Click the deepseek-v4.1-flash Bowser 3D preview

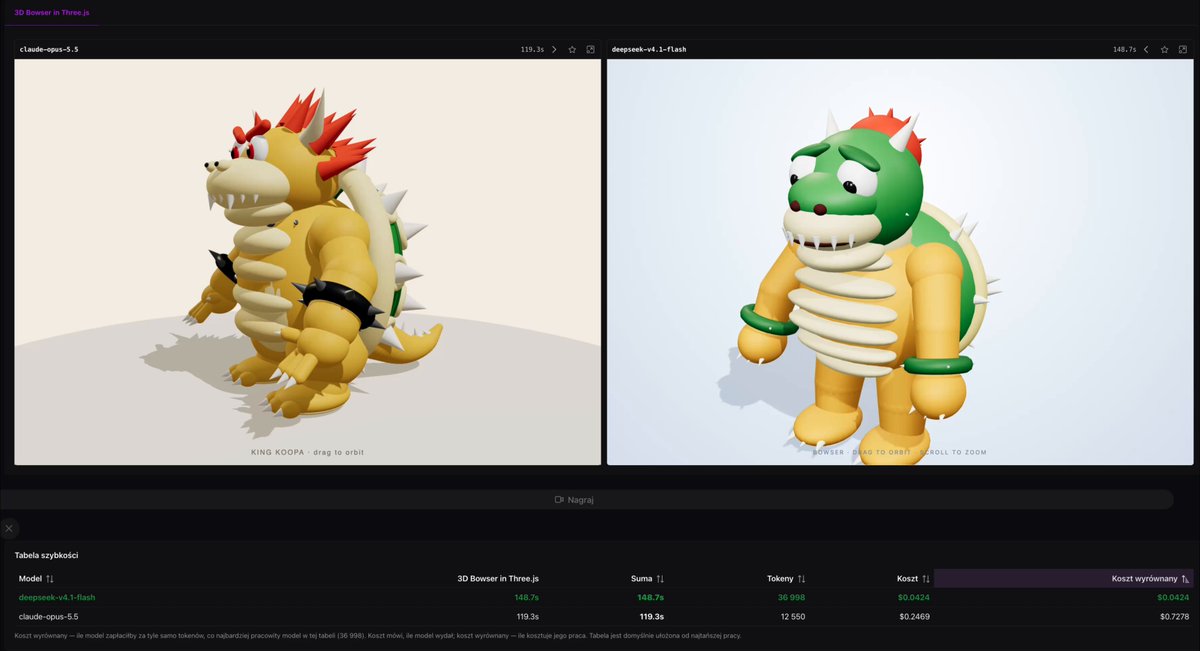[x=900, y=262]
